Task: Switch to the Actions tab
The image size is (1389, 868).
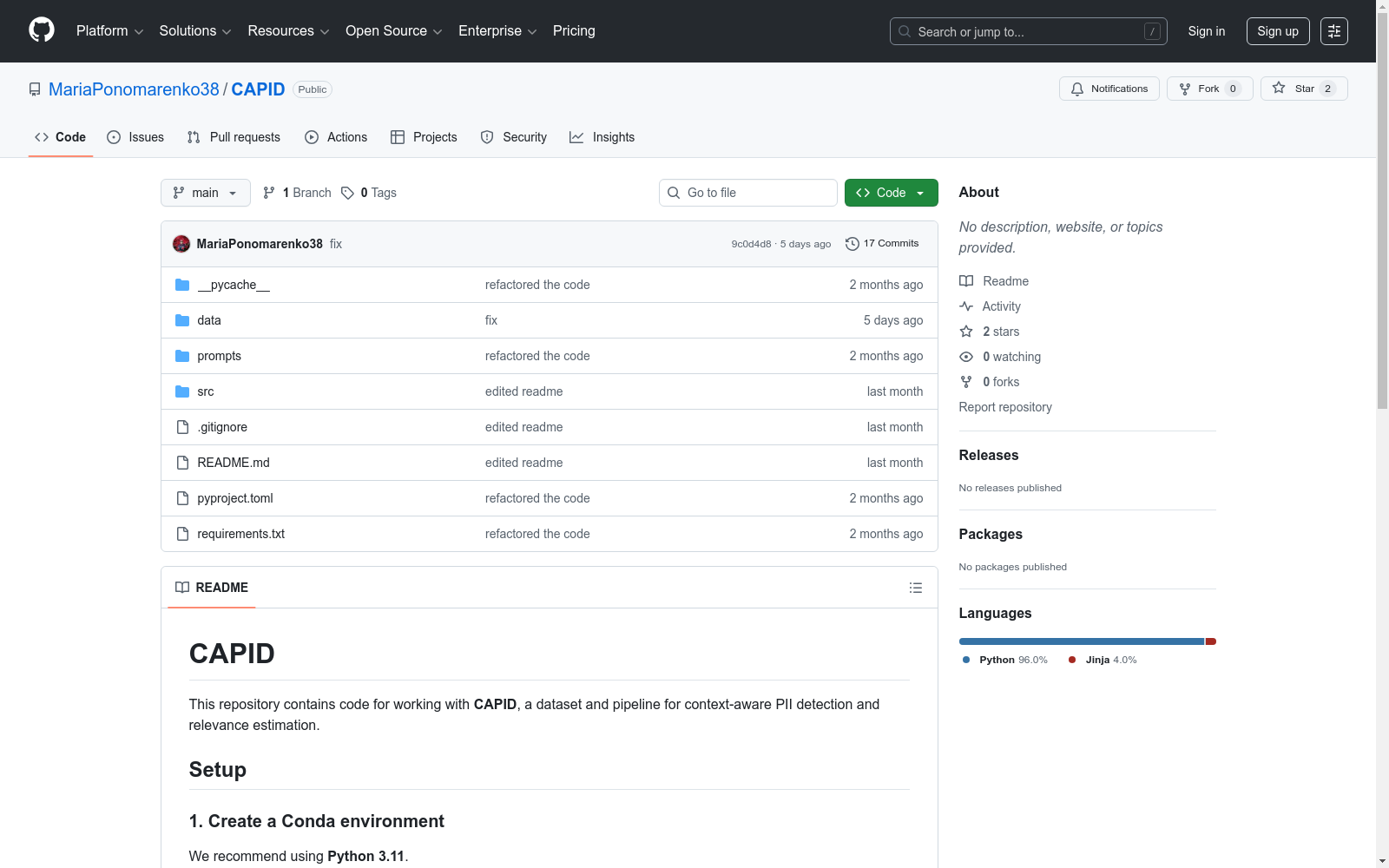Action: 336,137
